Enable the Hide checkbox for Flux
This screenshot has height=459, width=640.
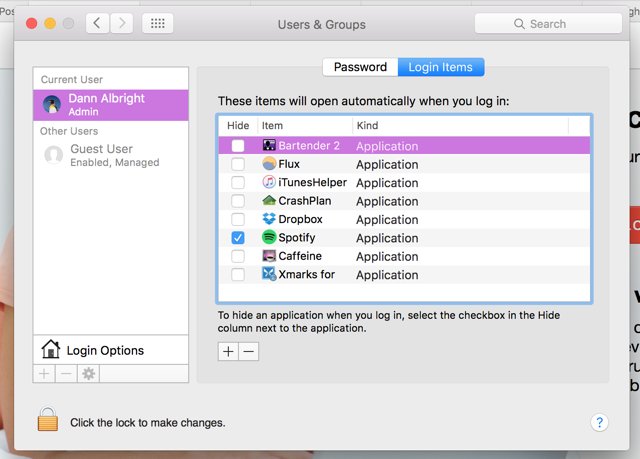tap(238, 164)
